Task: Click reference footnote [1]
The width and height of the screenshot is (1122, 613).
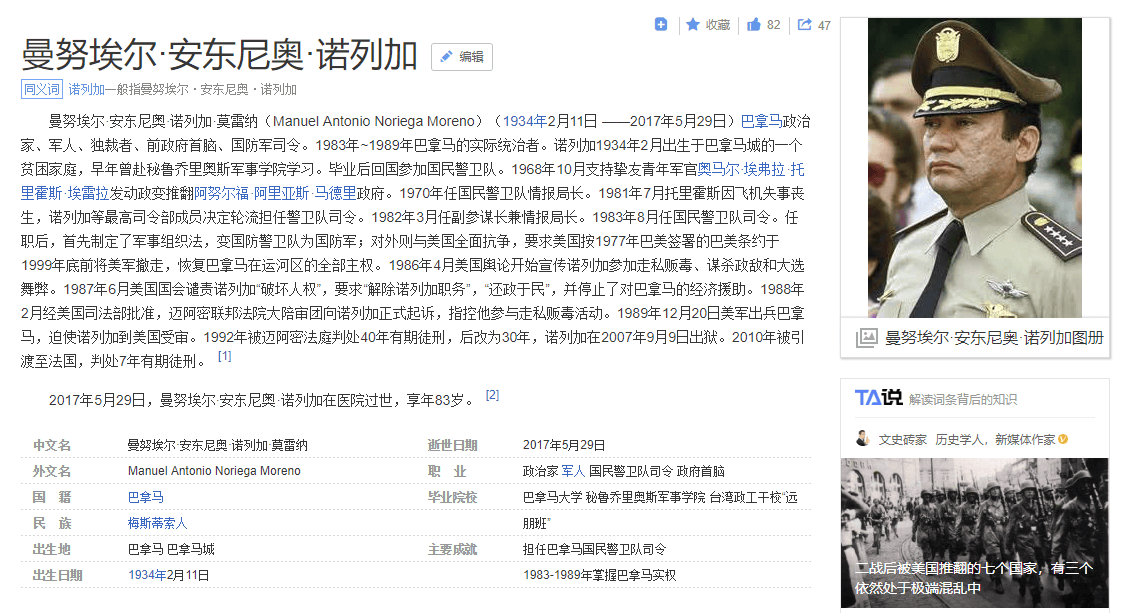Action: tap(225, 355)
